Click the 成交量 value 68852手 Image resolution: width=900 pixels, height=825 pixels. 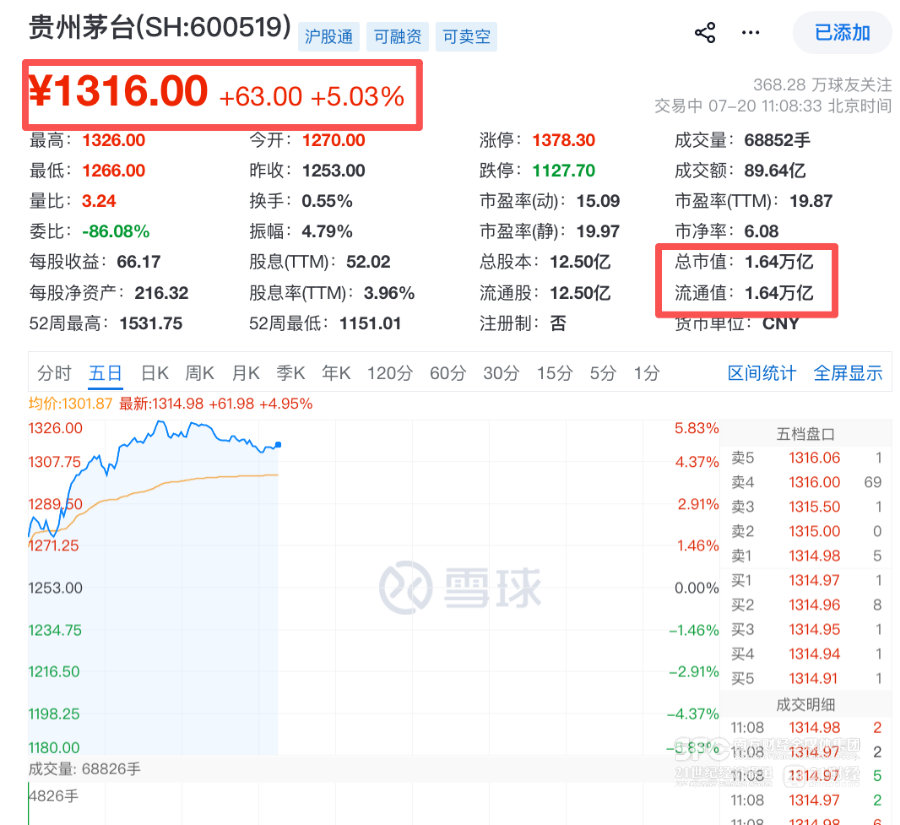coord(777,140)
